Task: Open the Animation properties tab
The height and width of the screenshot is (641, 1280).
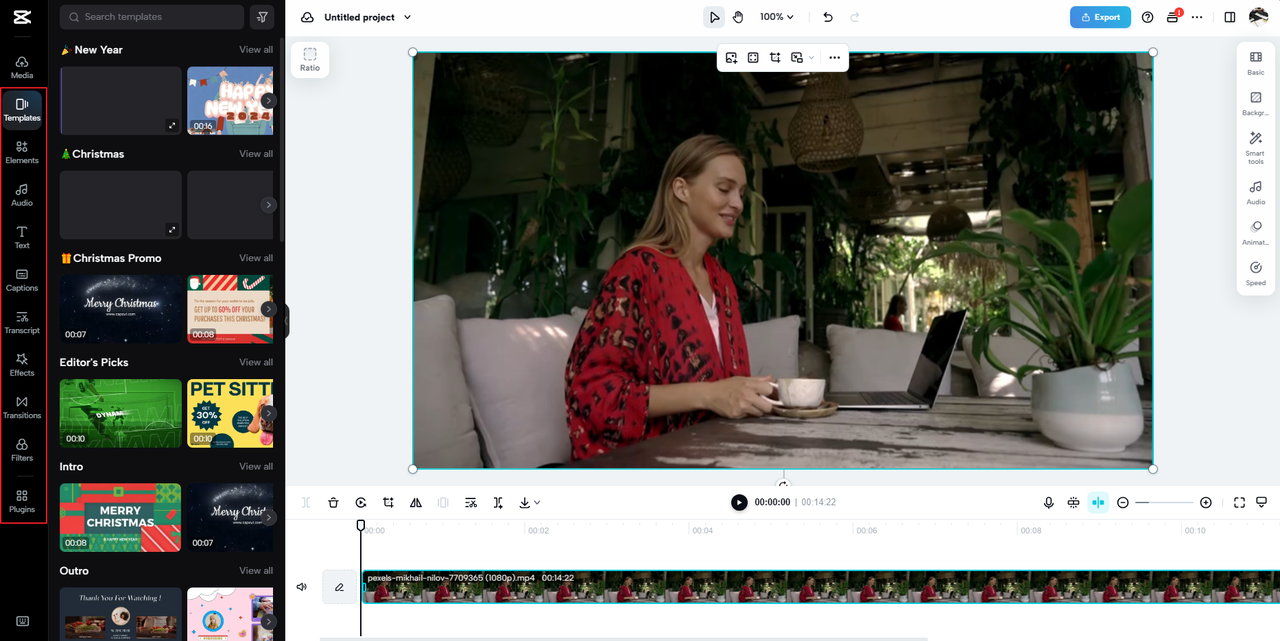Action: coord(1256,233)
